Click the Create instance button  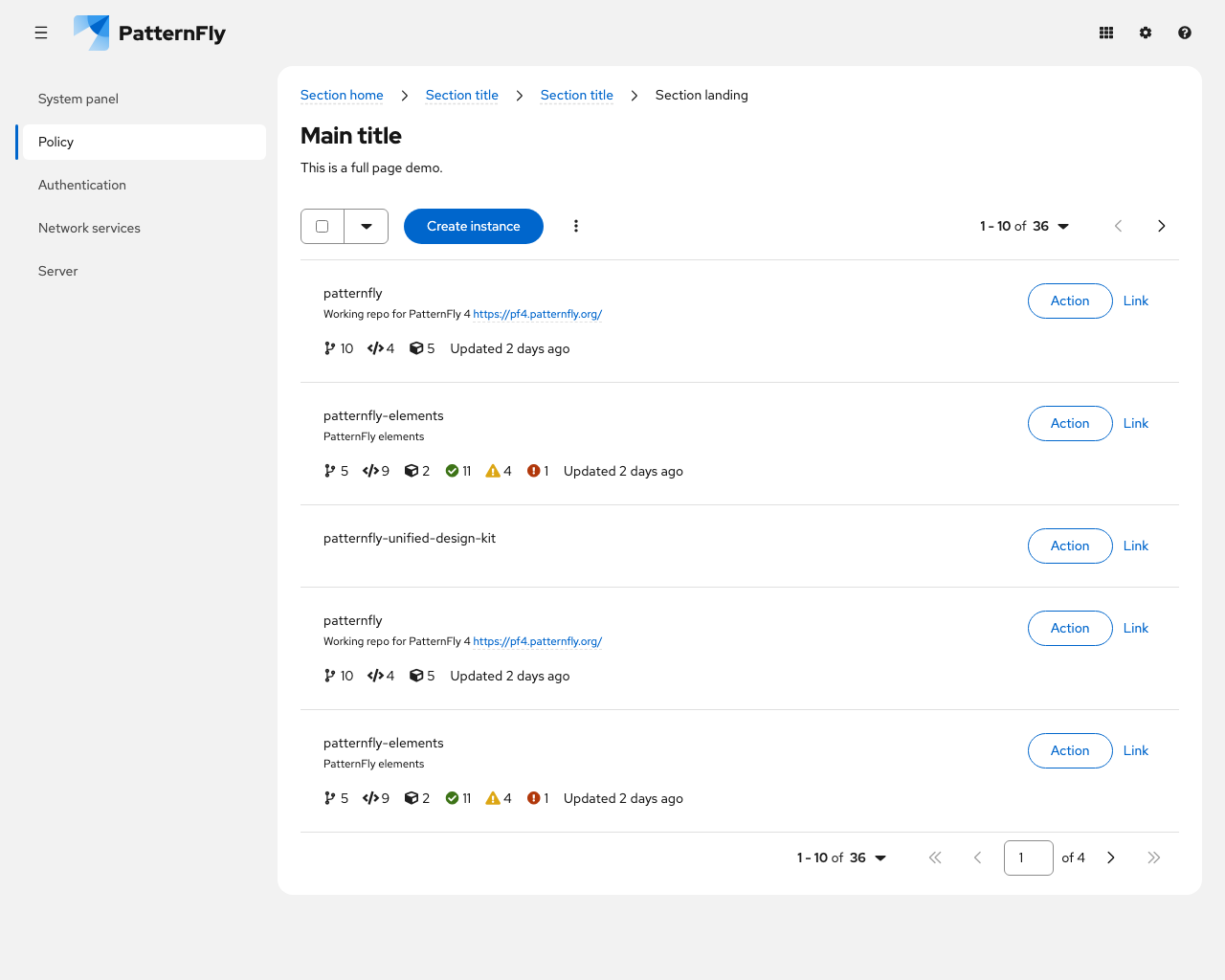[x=474, y=226]
